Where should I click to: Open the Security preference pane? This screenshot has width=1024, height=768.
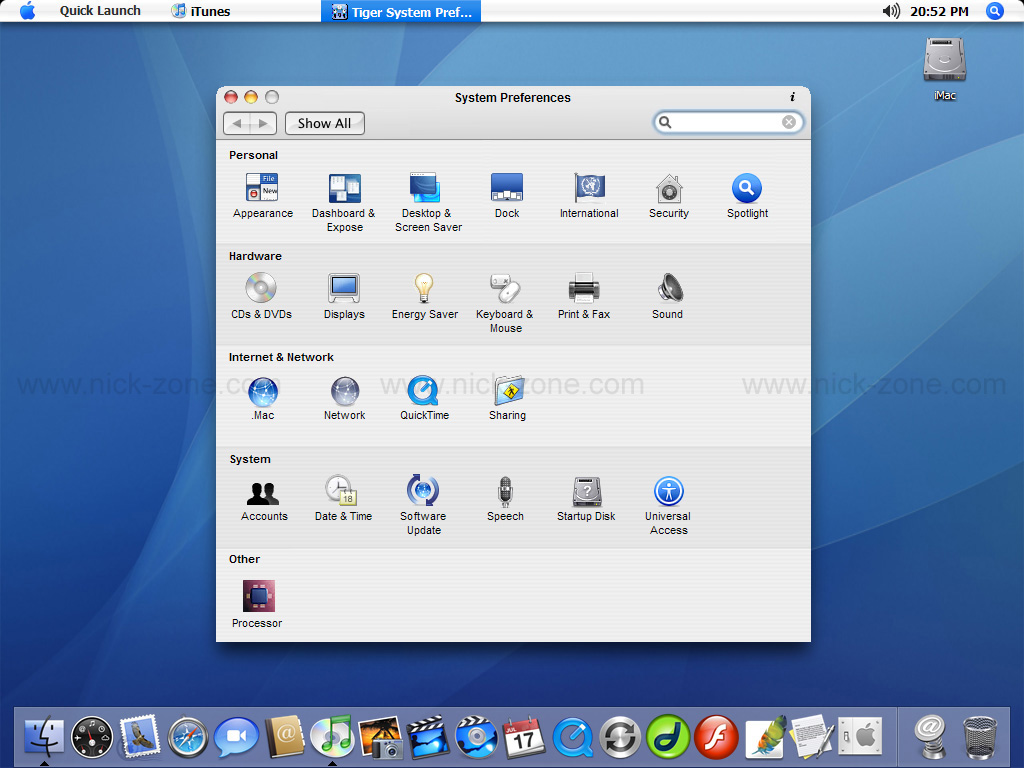click(669, 195)
